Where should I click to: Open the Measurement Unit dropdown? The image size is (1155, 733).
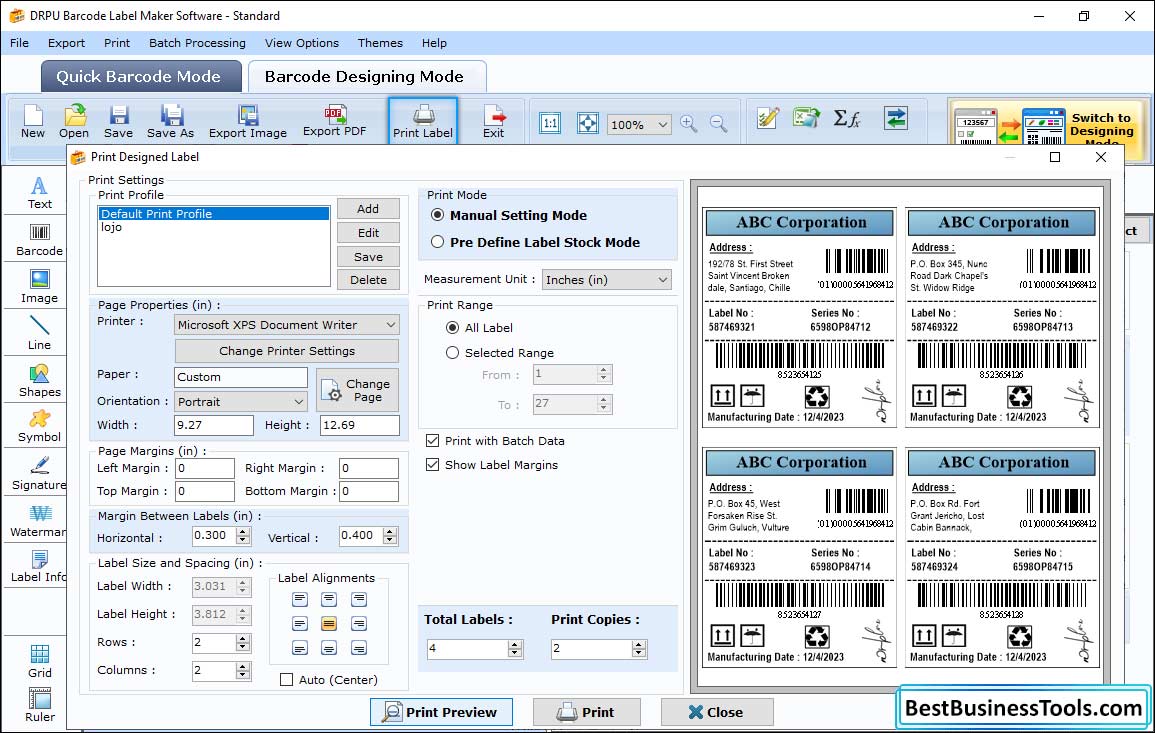tap(607, 280)
